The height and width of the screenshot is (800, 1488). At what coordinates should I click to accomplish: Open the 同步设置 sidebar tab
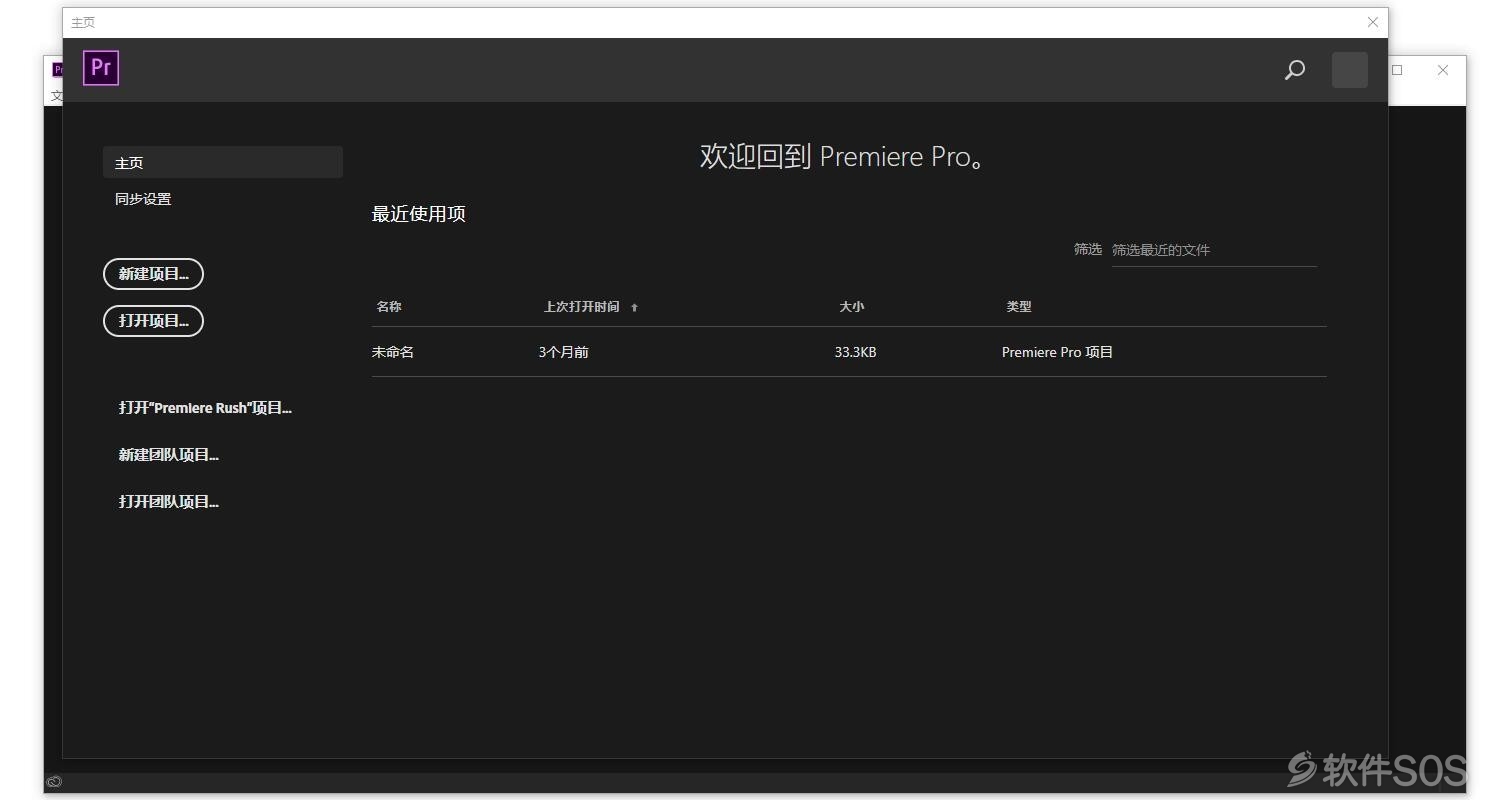click(x=143, y=199)
